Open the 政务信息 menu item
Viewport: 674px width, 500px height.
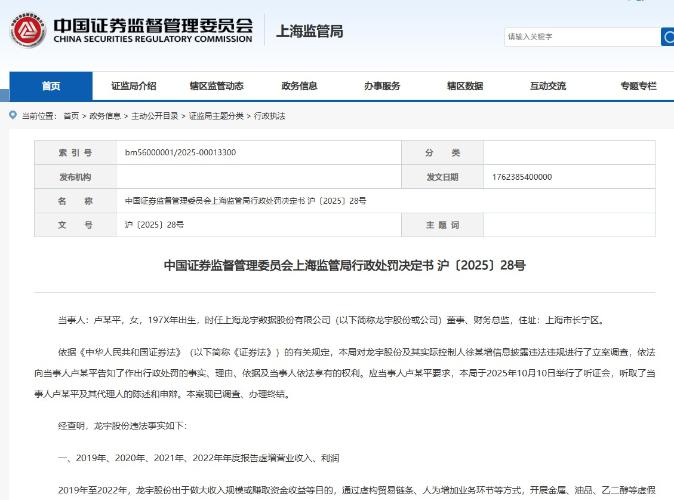click(x=299, y=86)
